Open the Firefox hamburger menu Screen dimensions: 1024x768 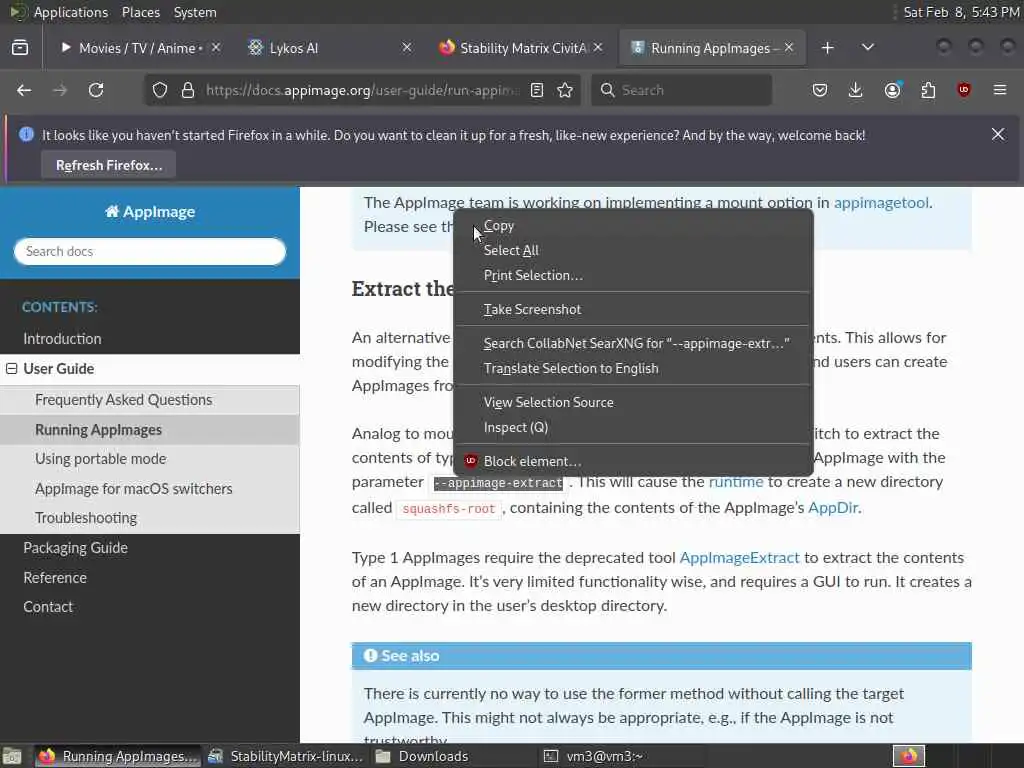[x=1000, y=90]
